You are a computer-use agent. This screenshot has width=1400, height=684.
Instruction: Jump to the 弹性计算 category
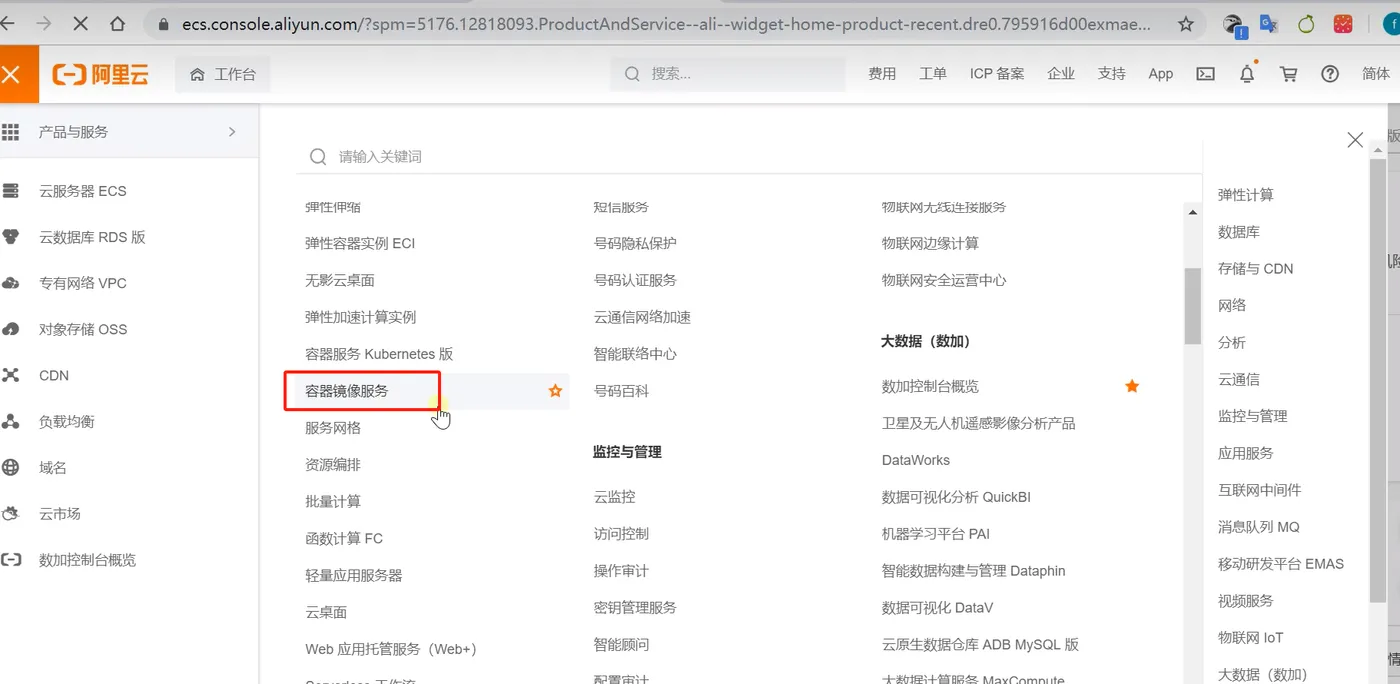coord(1246,195)
